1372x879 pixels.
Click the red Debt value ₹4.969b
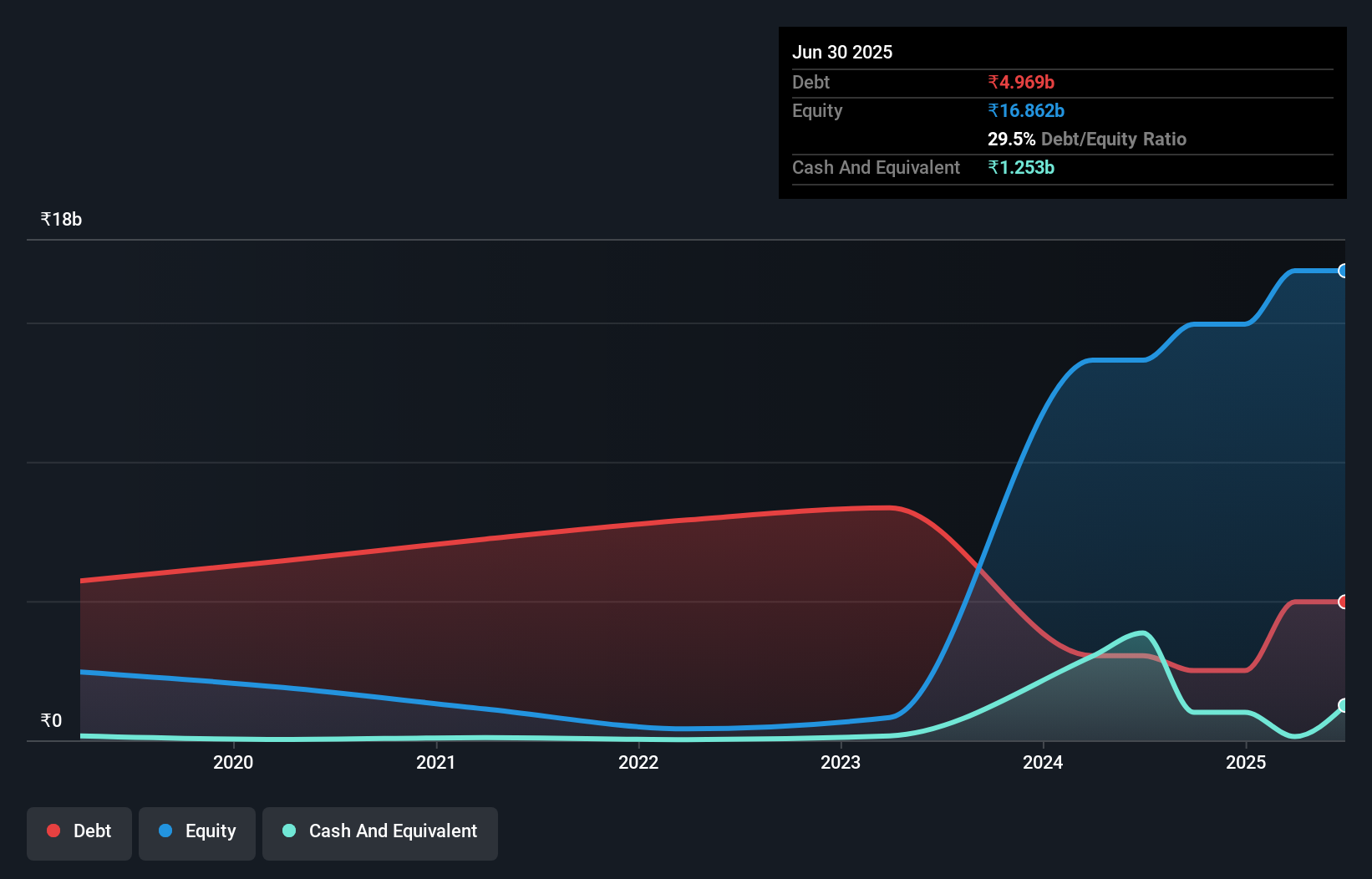pyautogui.click(x=1021, y=83)
